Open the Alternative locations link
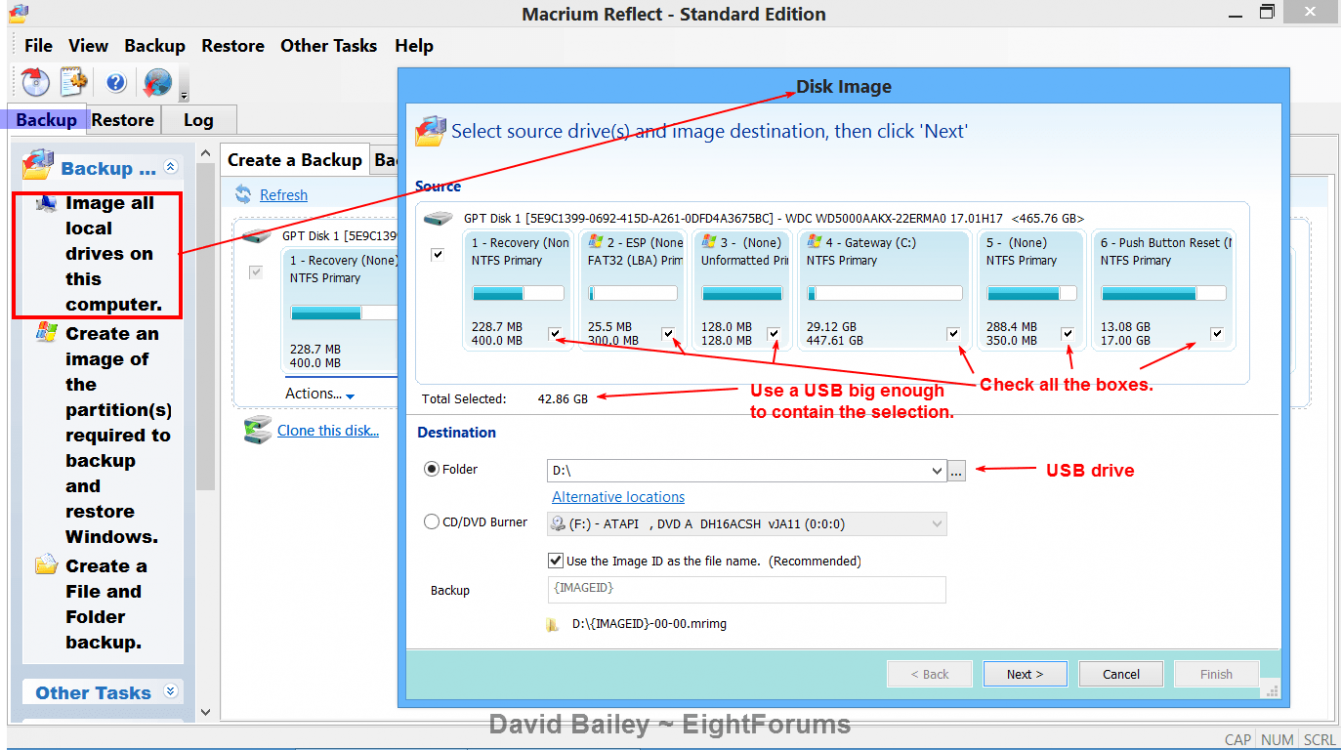 [x=618, y=497]
